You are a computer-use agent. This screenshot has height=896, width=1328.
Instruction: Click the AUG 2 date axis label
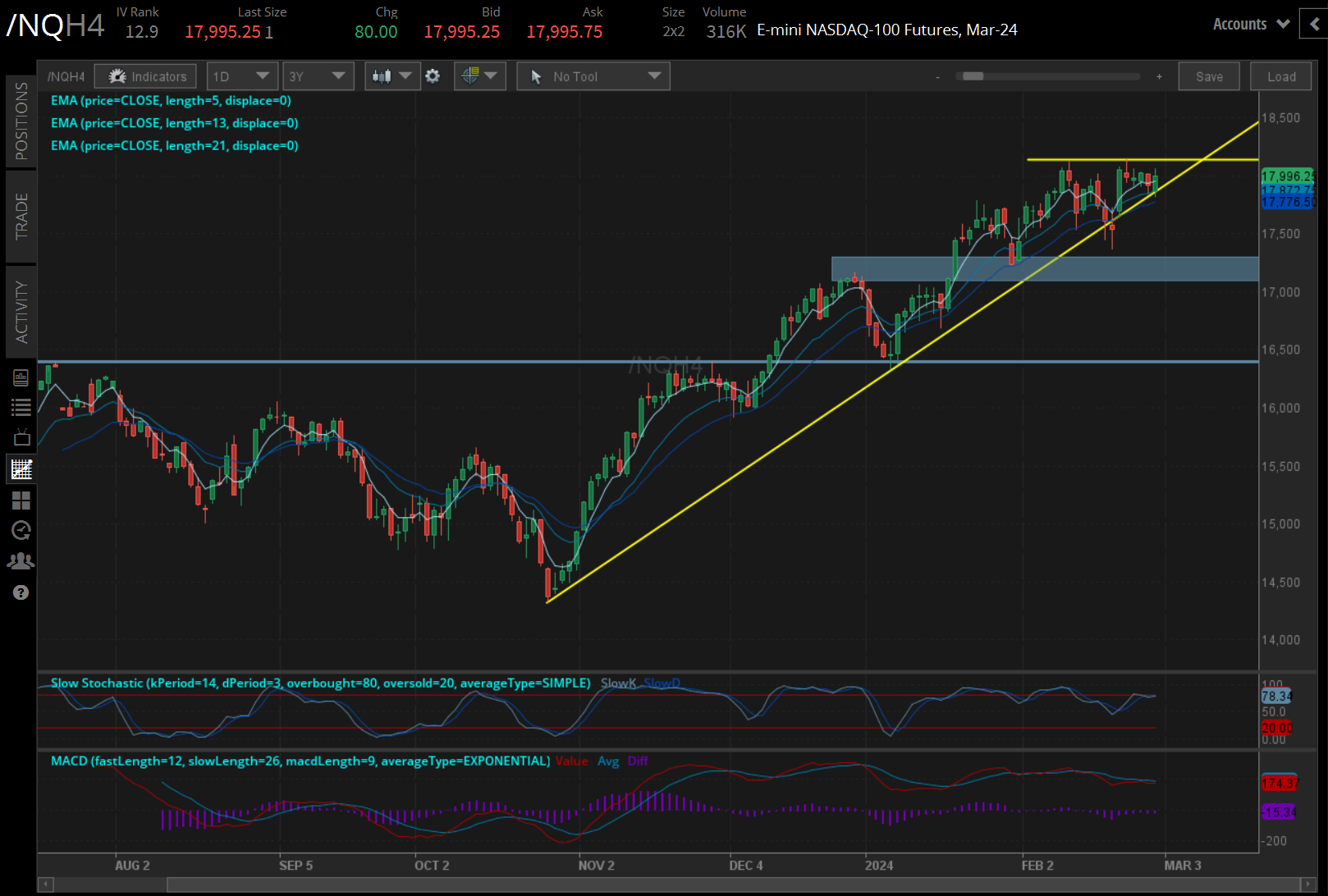(132, 866)
